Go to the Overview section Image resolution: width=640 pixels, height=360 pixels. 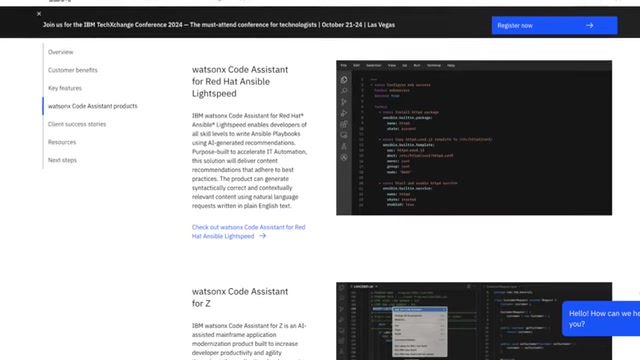coord(61,52)
